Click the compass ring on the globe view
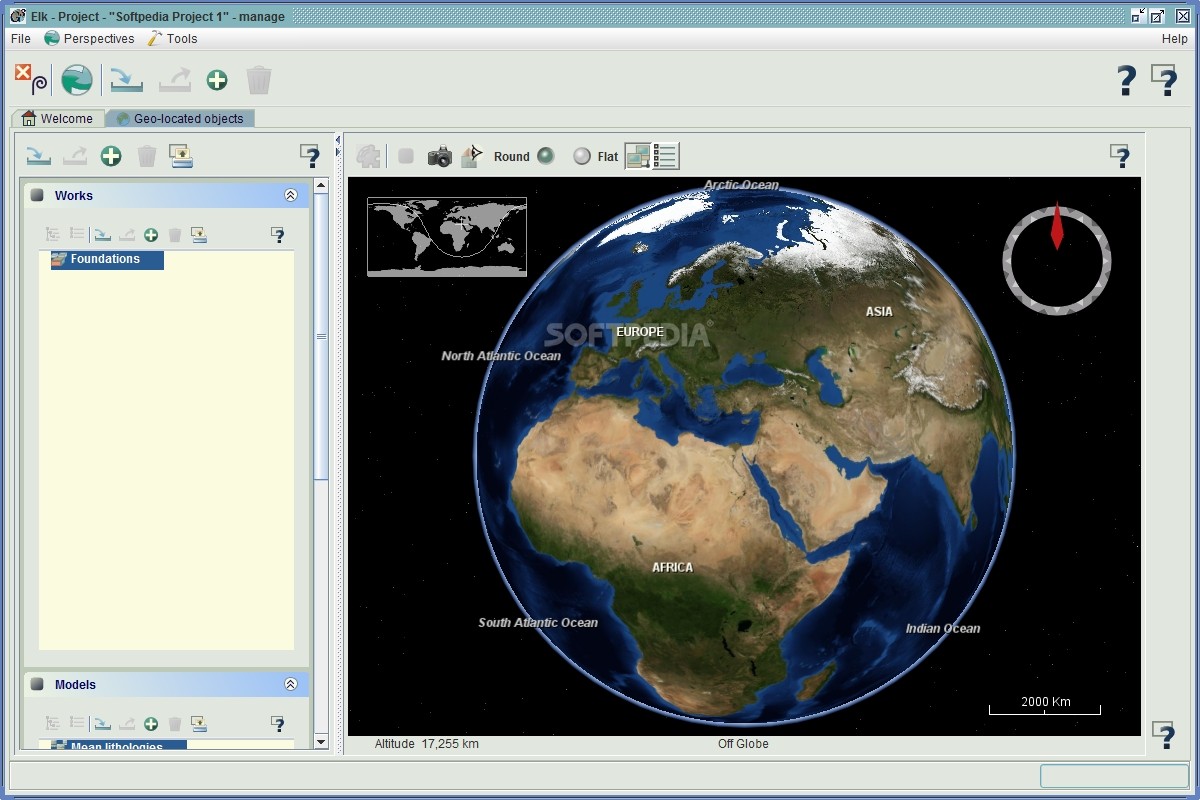 (x=1057, y=261)
